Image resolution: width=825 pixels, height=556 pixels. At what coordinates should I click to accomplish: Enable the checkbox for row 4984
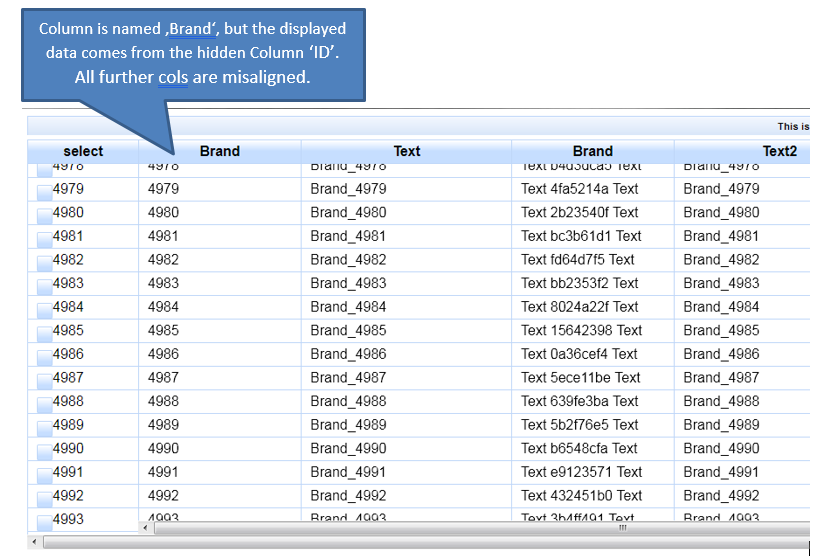[45, 311]
